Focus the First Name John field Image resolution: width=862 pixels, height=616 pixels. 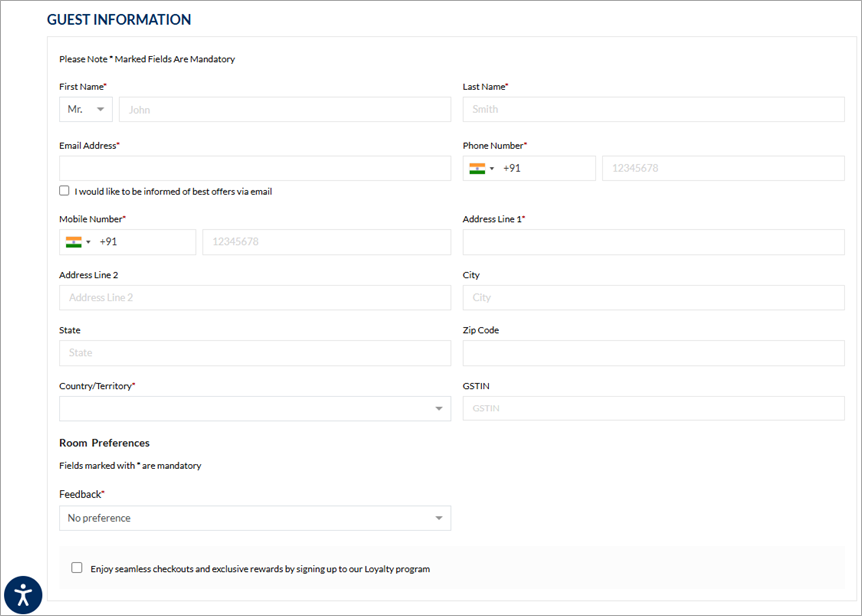(x=285, y=109)
